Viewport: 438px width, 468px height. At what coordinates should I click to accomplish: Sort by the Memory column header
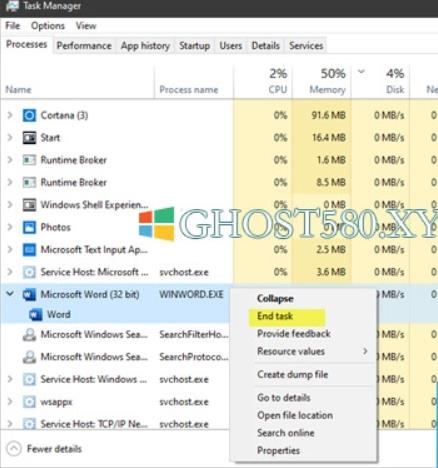327,90
